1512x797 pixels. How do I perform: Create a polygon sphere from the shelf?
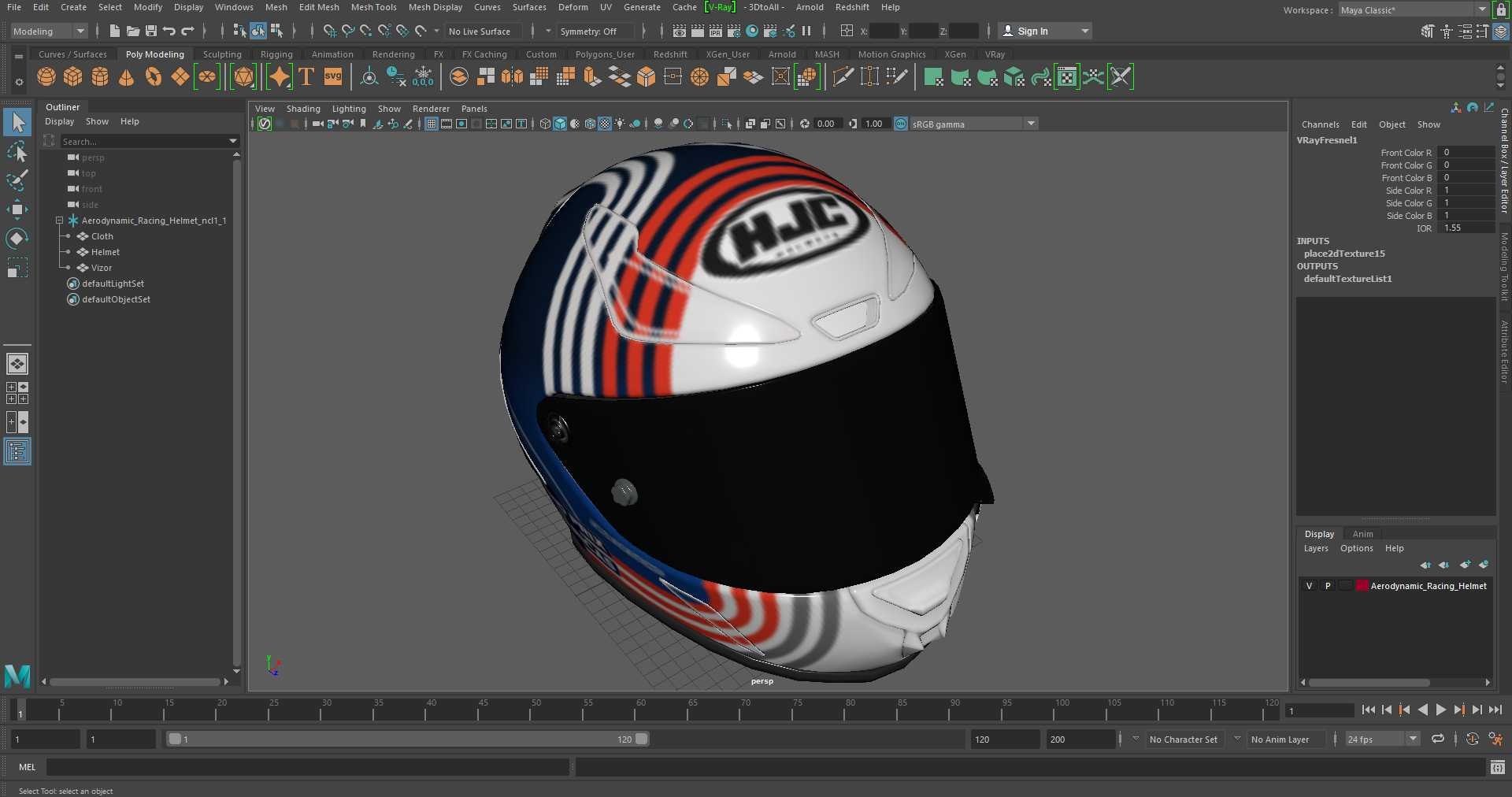pos(46,76)
